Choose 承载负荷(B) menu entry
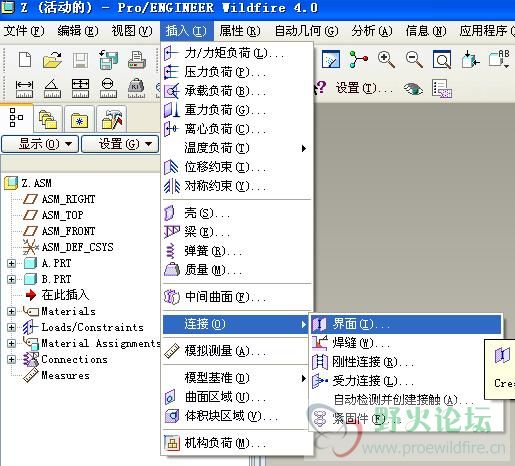The image size is (515, 466). (237, 91)
